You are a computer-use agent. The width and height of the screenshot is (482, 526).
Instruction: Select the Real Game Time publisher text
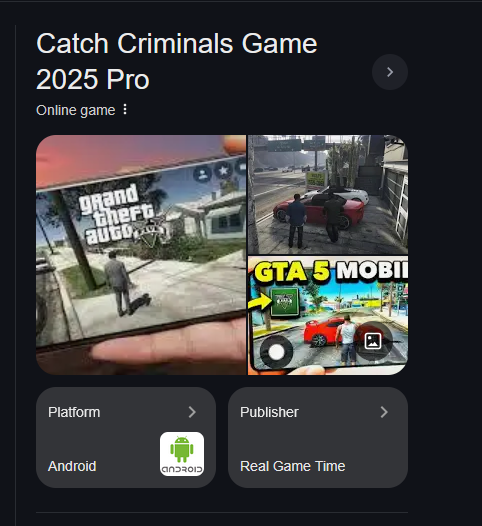pos(292,466)
